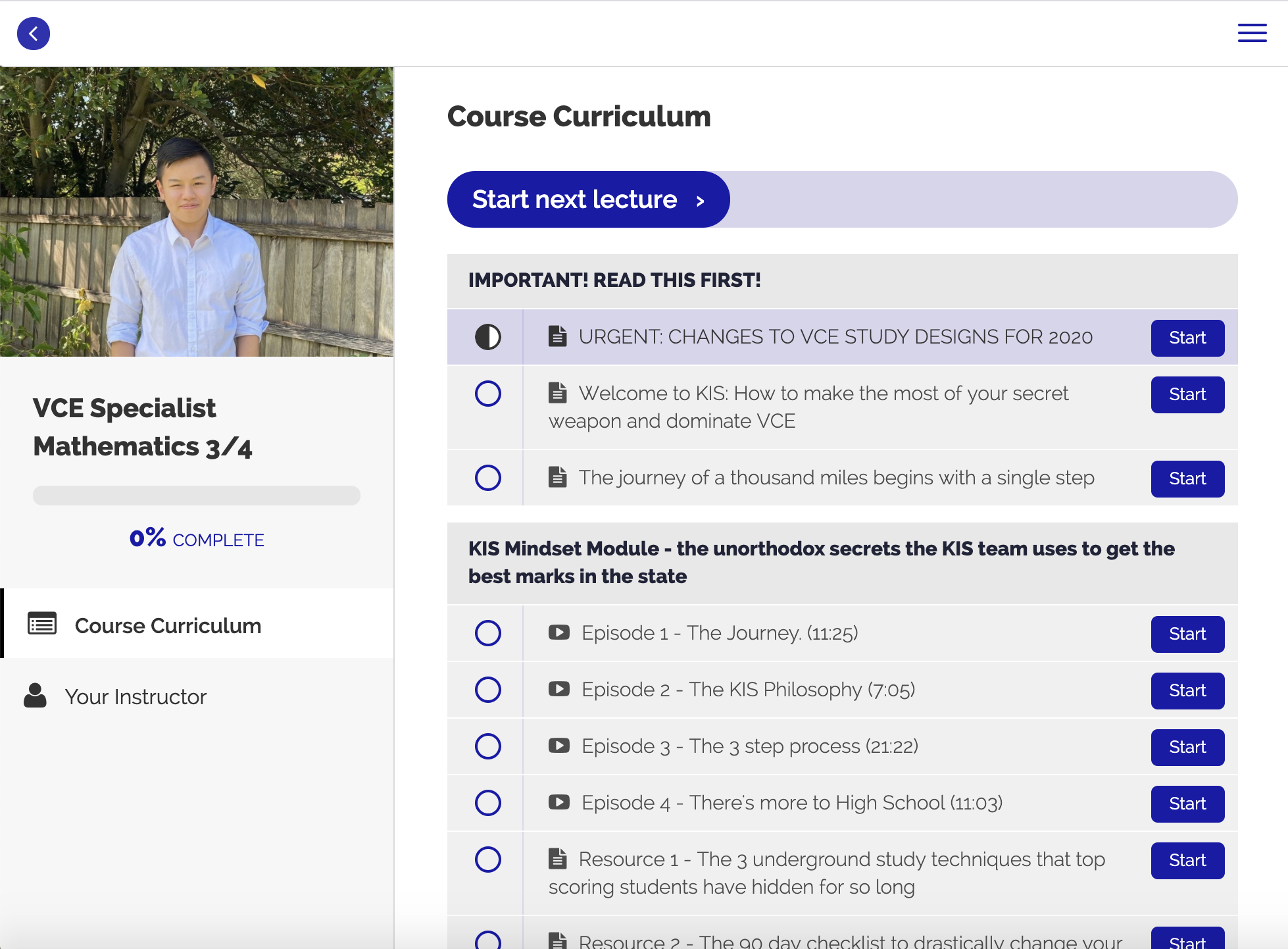Image resolution: width=1288 pixels, height=949 pixels.
Task: Mark Episode 2 completion circle
Action: pos(488,690)
